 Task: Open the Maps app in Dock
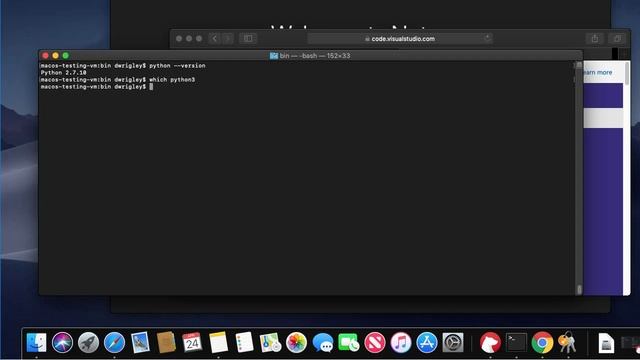[270, 342]
